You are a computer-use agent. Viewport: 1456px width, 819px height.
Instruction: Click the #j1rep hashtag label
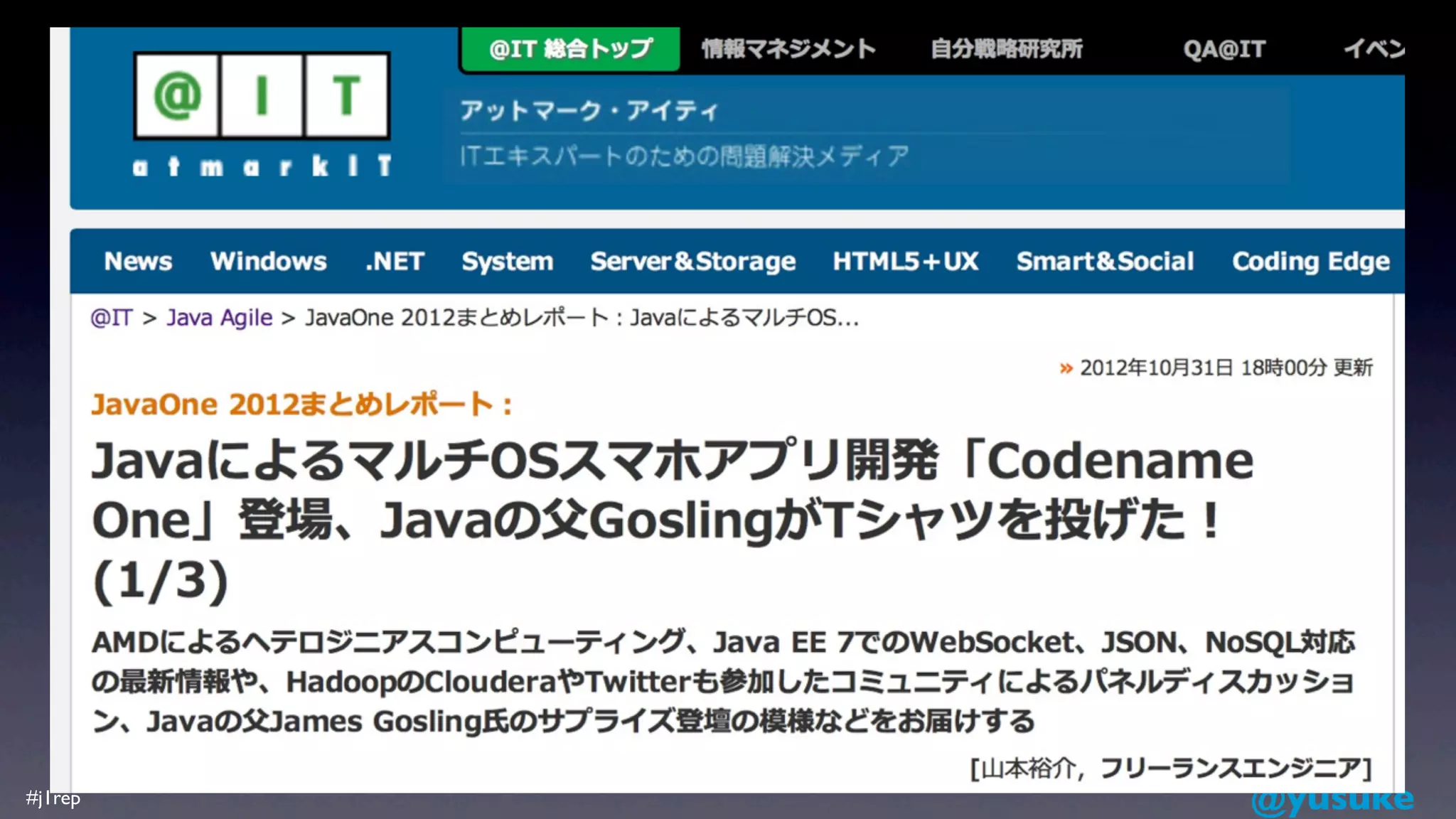(x=53, y=798)
